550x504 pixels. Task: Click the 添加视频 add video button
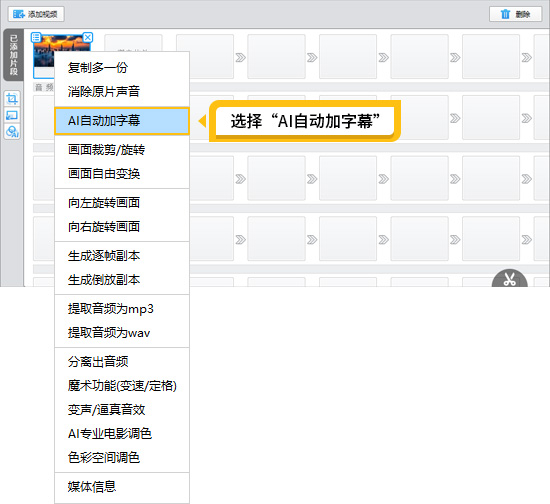(x=36, y=14)
